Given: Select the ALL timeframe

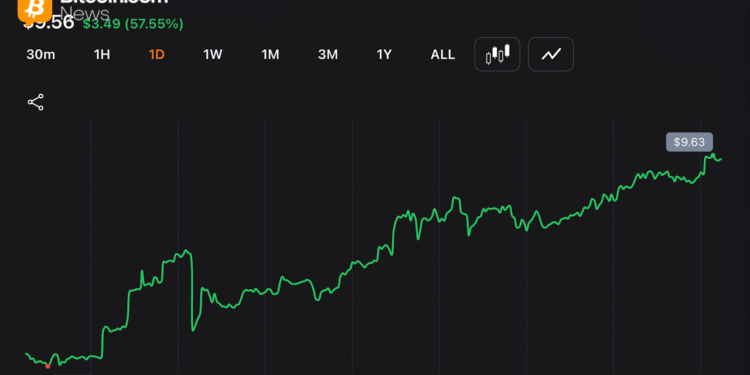Looking at the screenshot, I should click(x=442, y=55).
